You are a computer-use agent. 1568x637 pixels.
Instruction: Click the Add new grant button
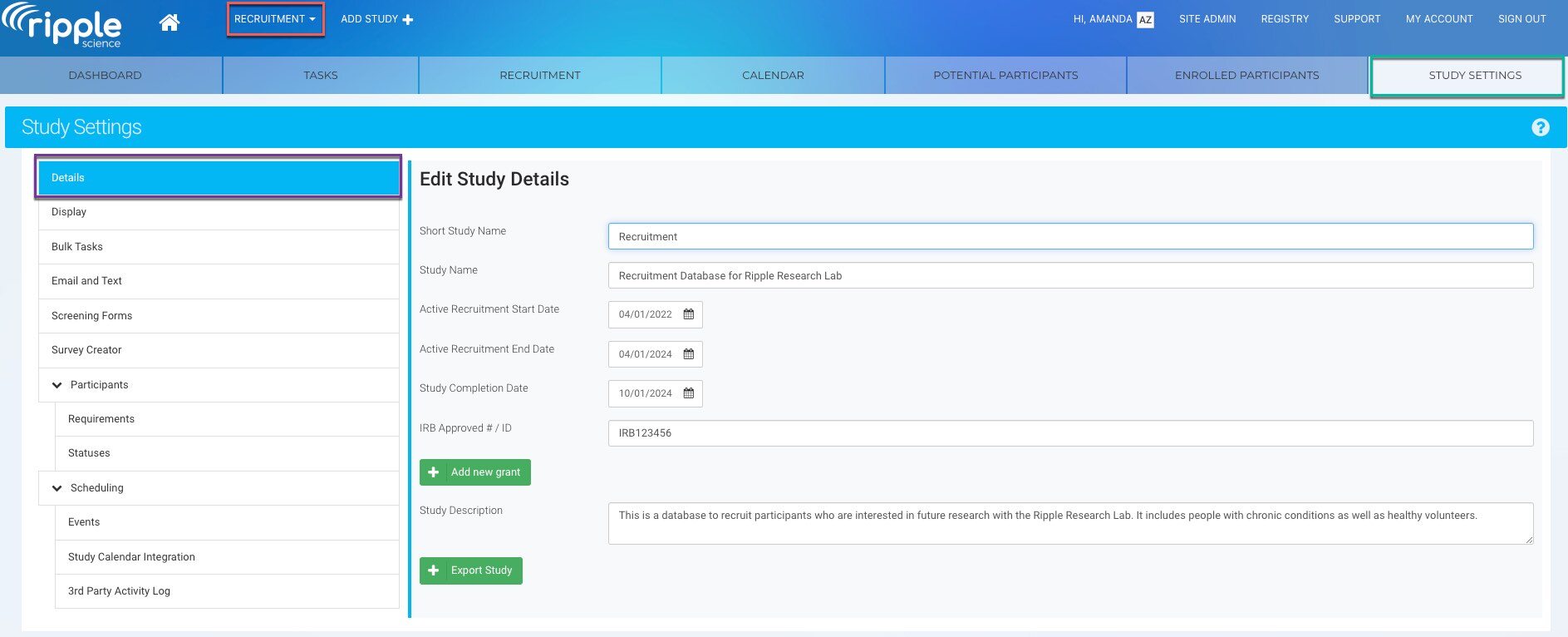click(x=475, y=472)
